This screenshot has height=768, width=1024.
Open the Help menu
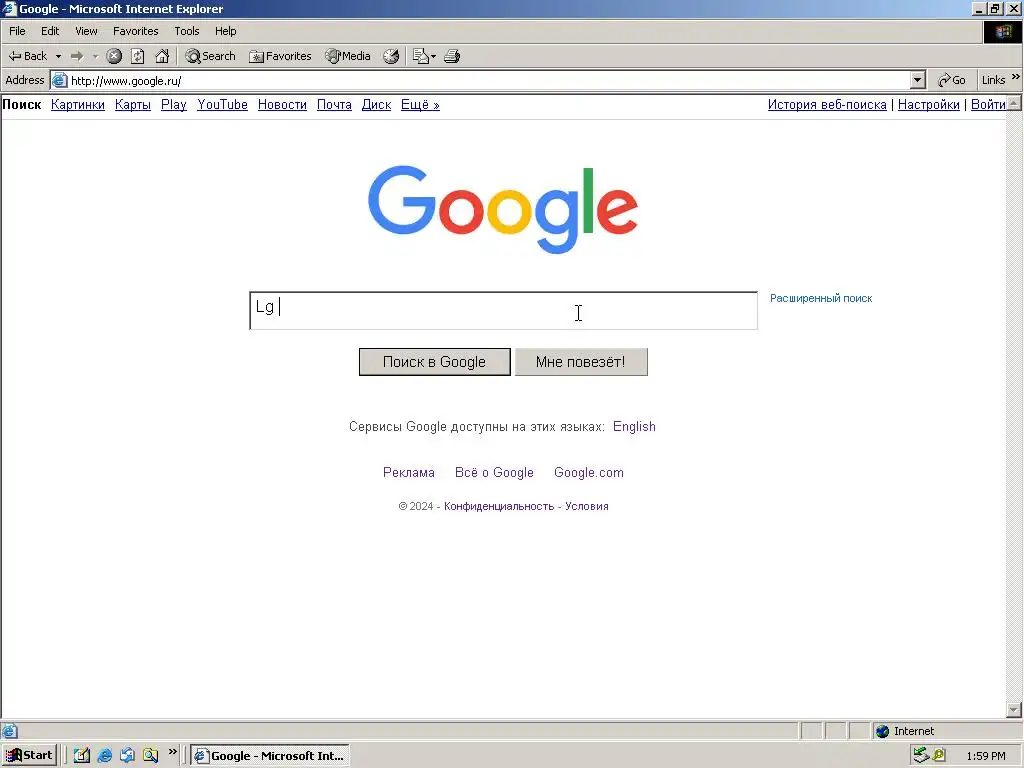click(225, 31)
